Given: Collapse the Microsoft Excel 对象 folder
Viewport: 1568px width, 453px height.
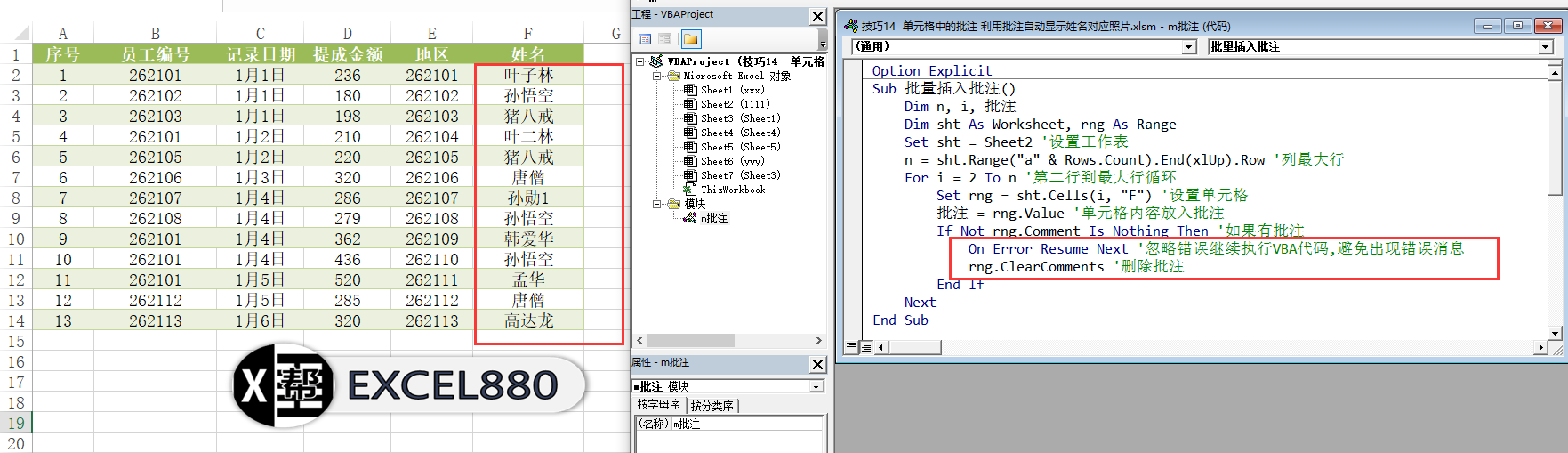Looking at the screenshot, I should (x=657, y=76).
